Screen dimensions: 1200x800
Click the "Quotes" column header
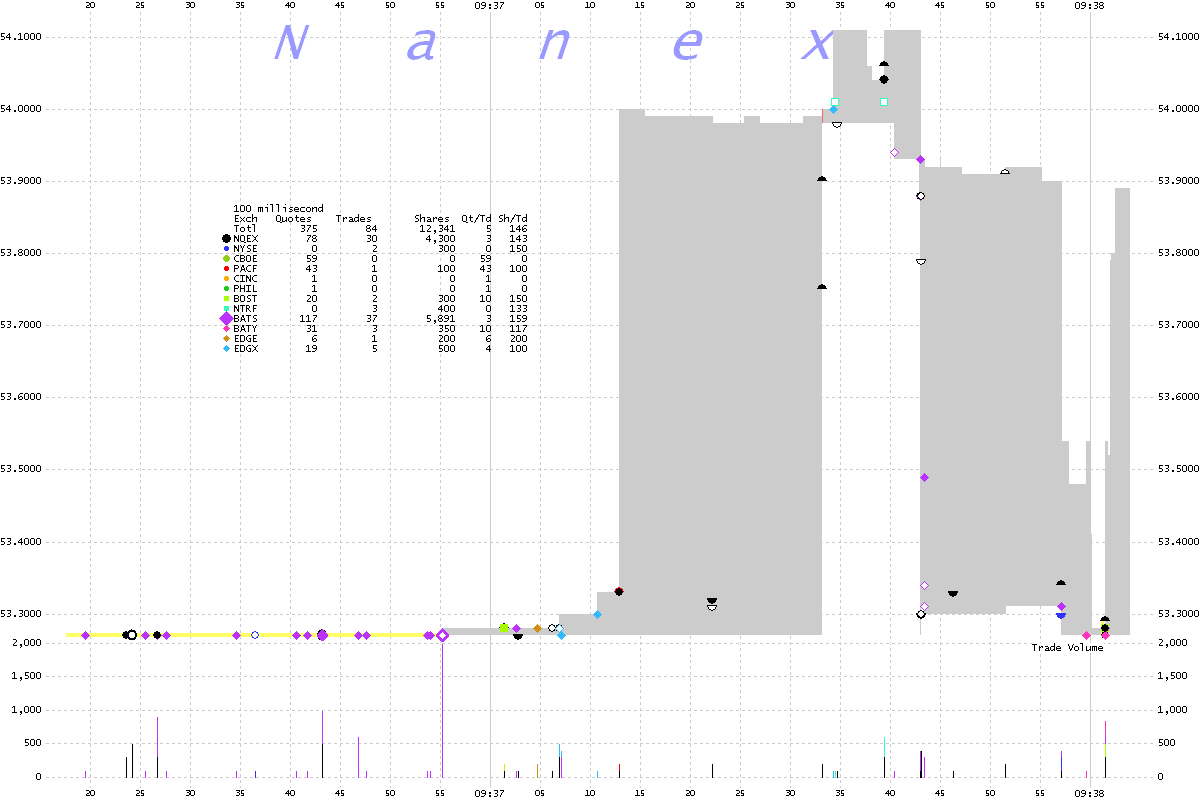[x=293, y=219]
